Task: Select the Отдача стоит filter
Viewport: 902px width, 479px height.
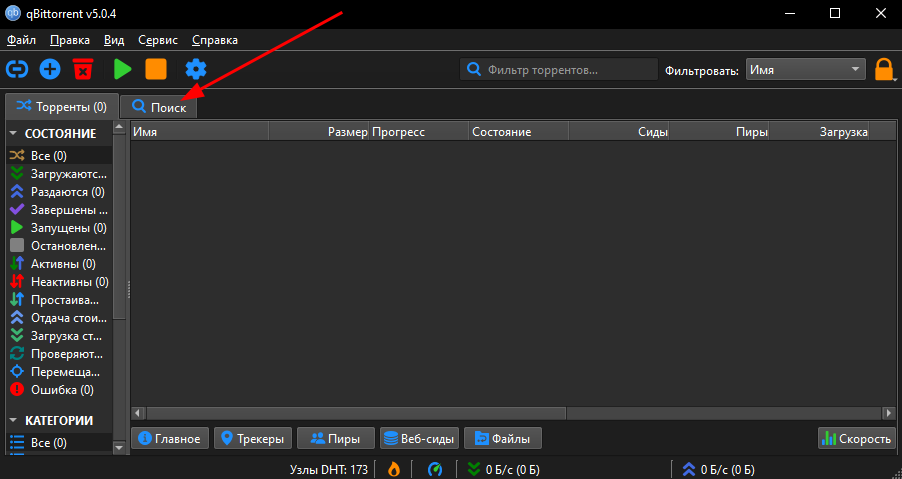Action: coord(59,318)
